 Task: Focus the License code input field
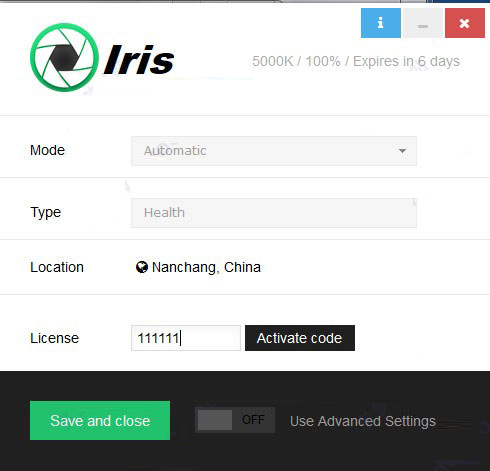[x=186, y=338]
